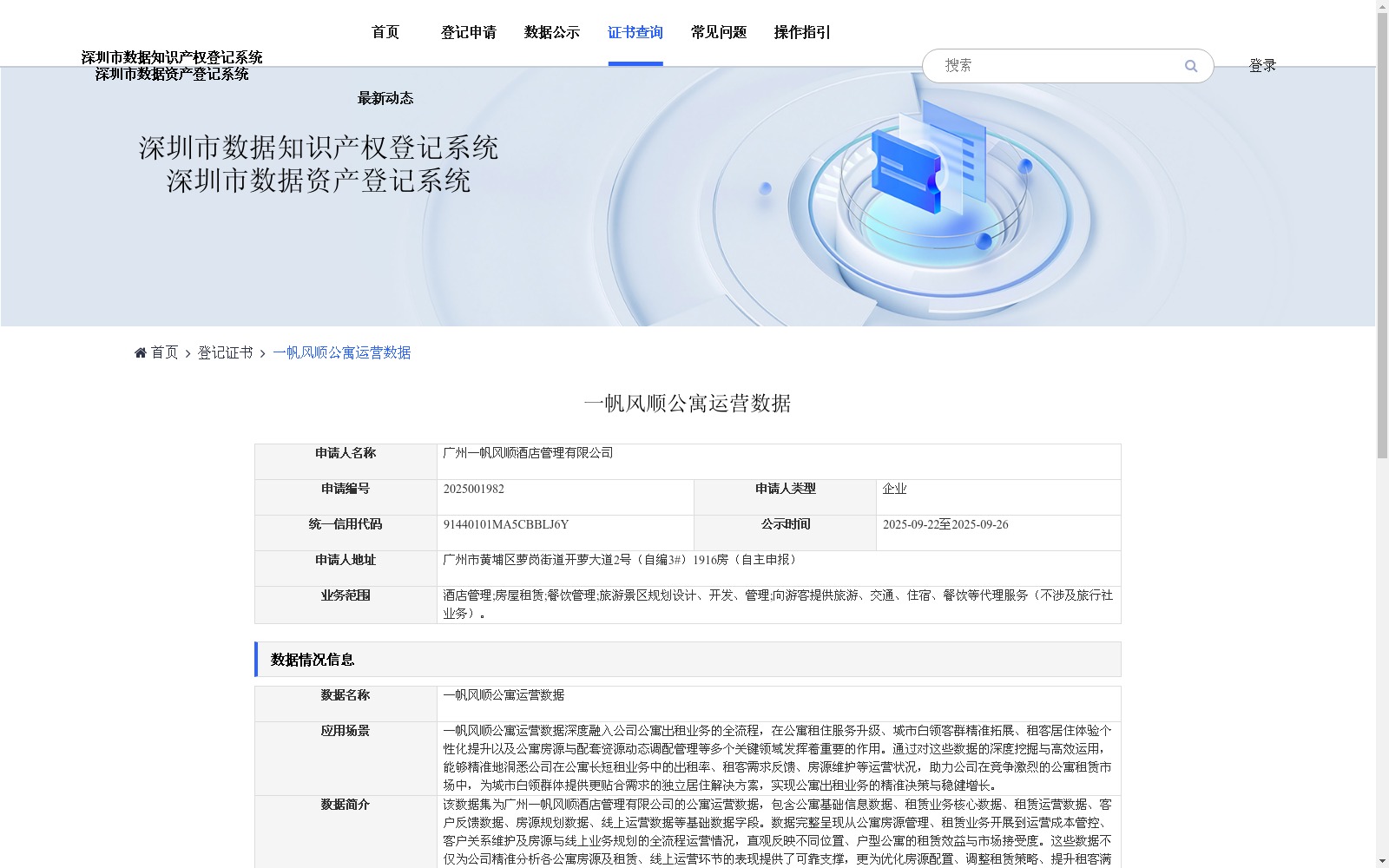This screenshot has width=1389, height=868.
Task: Switch to 数据公示 section
Action: click(550, 32)
